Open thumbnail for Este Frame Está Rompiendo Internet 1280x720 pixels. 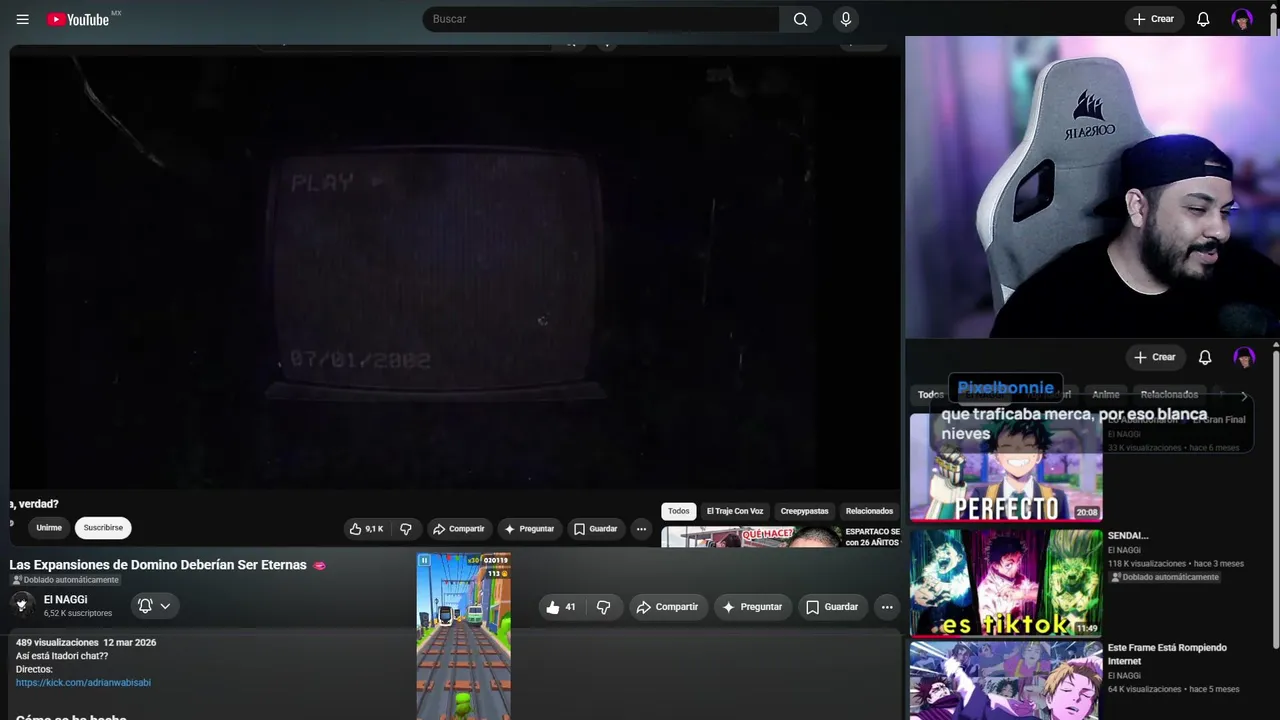[x=1006, y=681]
